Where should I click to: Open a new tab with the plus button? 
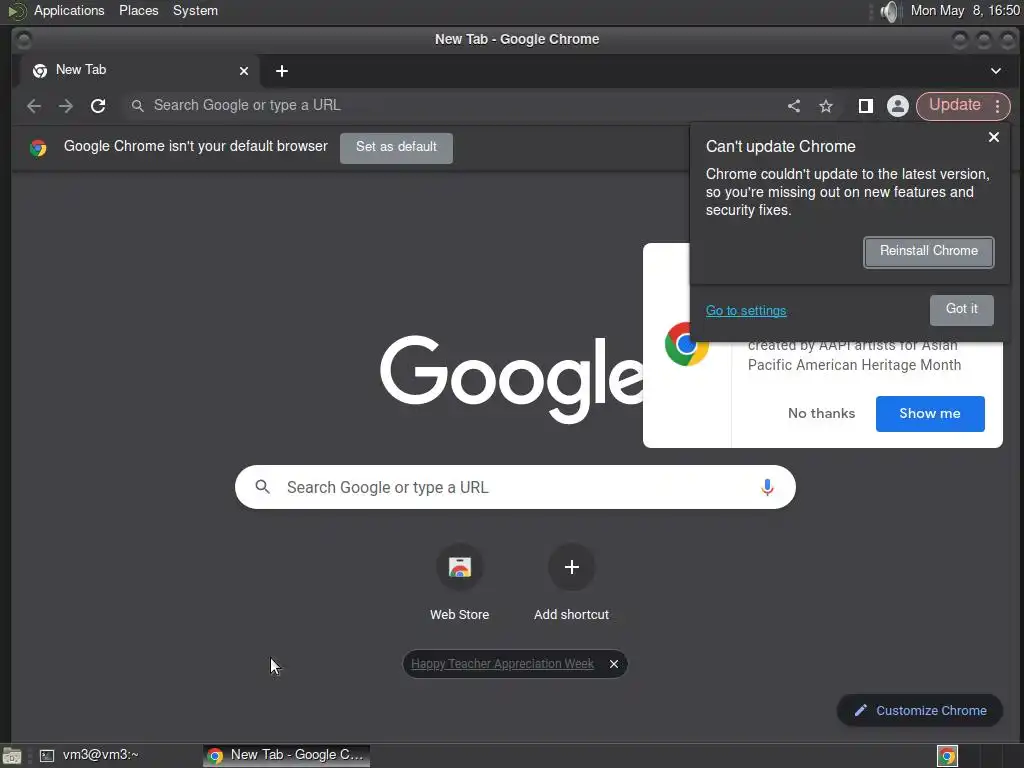281,71
